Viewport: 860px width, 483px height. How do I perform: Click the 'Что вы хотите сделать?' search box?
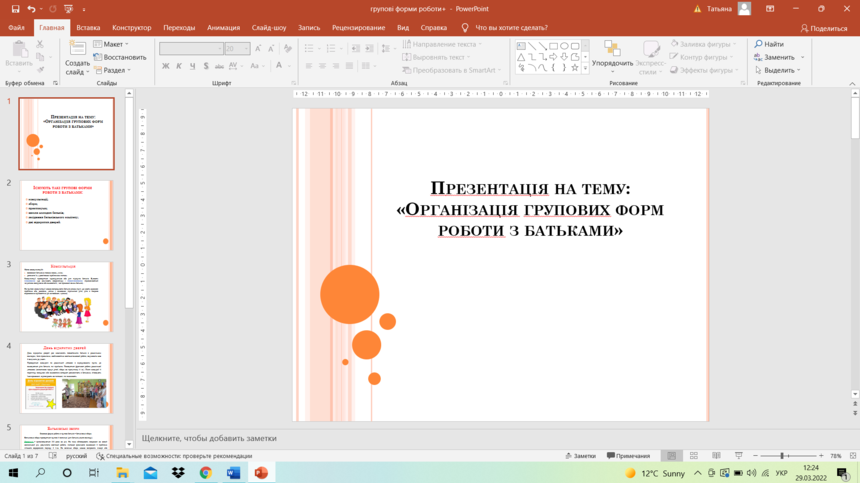point(511,27)
